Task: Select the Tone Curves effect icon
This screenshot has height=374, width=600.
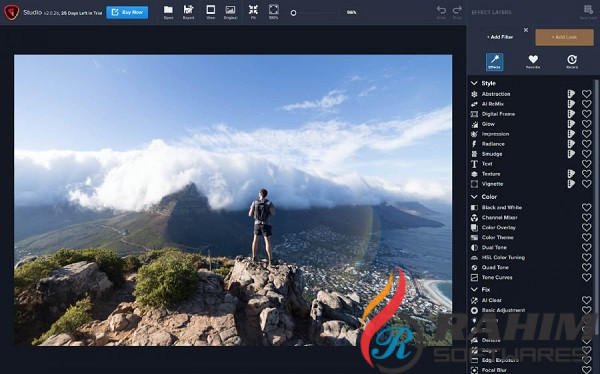Action: click(474, 277)
